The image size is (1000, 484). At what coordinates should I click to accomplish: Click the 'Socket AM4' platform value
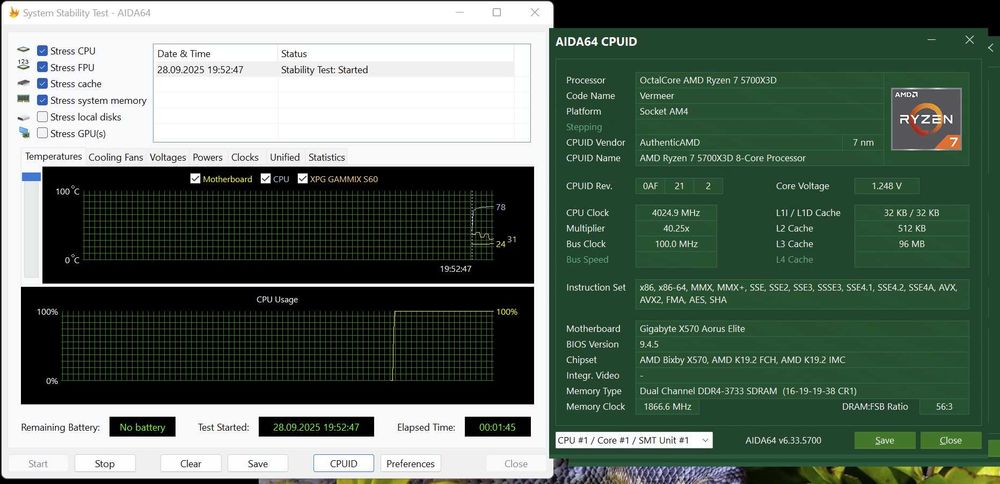(x=663, y=111)
